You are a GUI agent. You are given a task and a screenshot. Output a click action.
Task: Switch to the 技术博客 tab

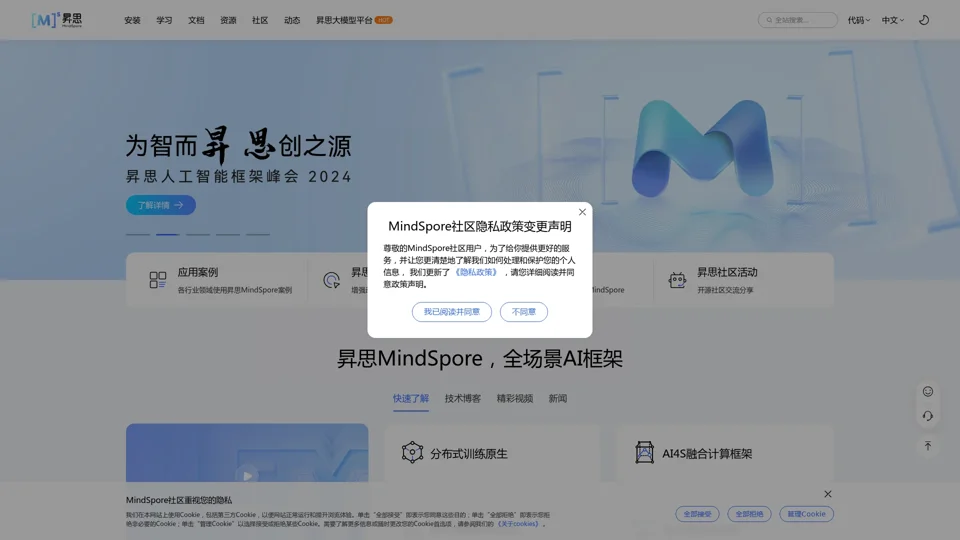point(463,399)
